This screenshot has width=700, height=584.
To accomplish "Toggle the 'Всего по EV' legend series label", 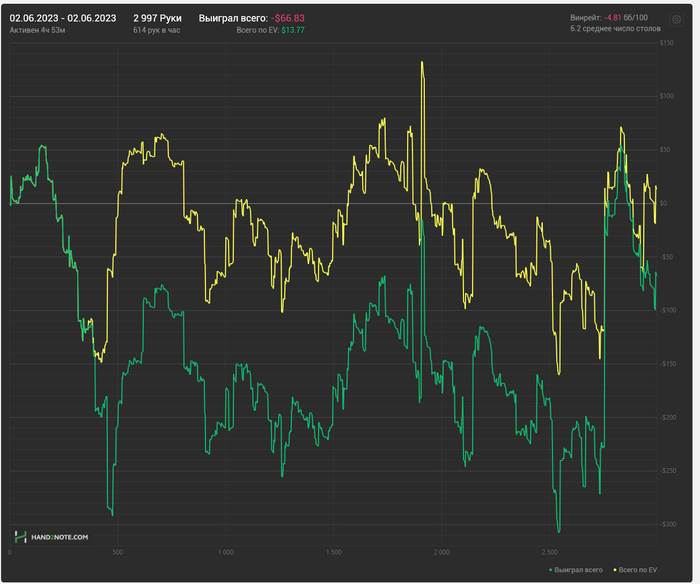I will [x=639, y=569].
